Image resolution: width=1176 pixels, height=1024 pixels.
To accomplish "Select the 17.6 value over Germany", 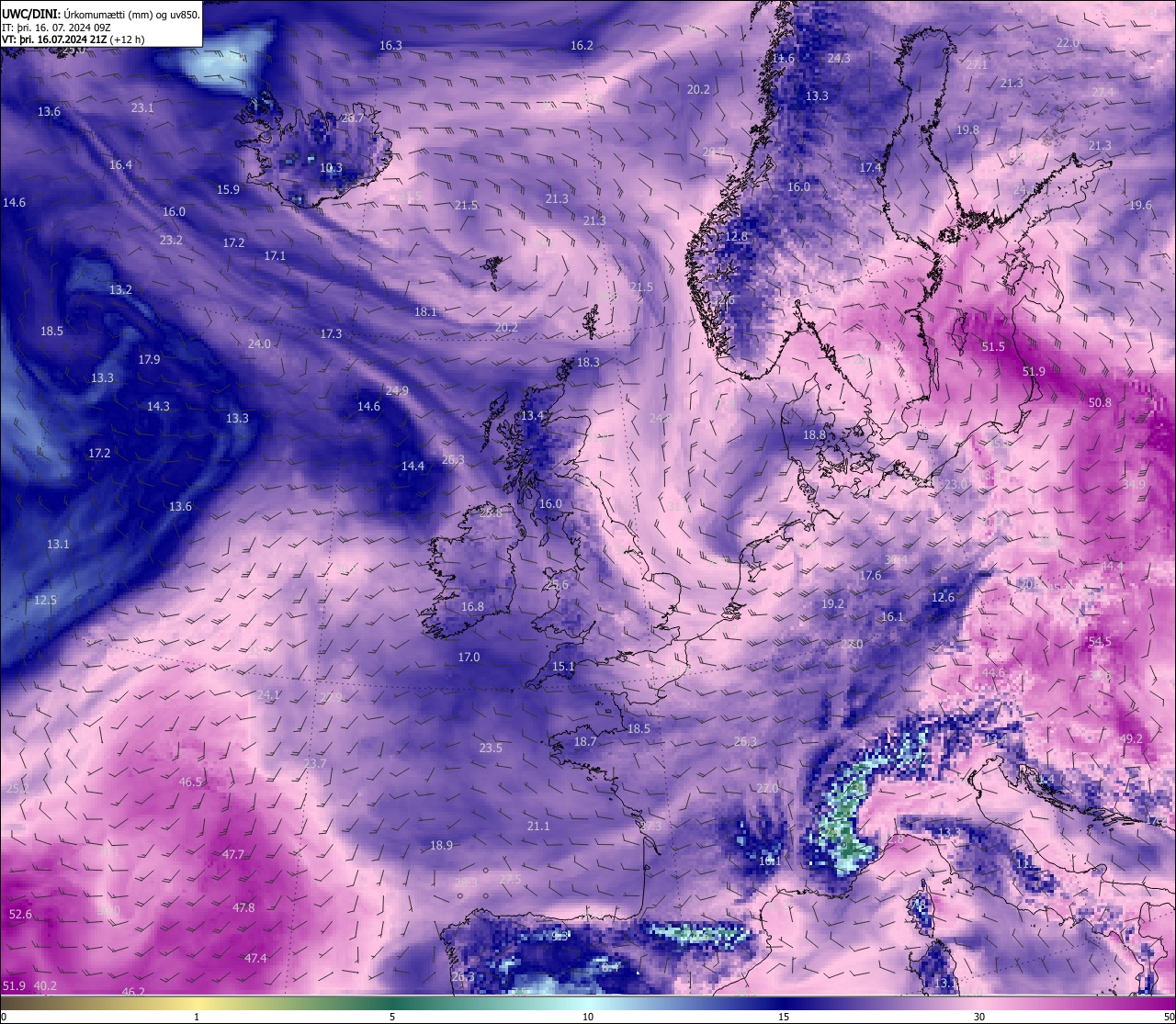I will (x=870, y=575).
